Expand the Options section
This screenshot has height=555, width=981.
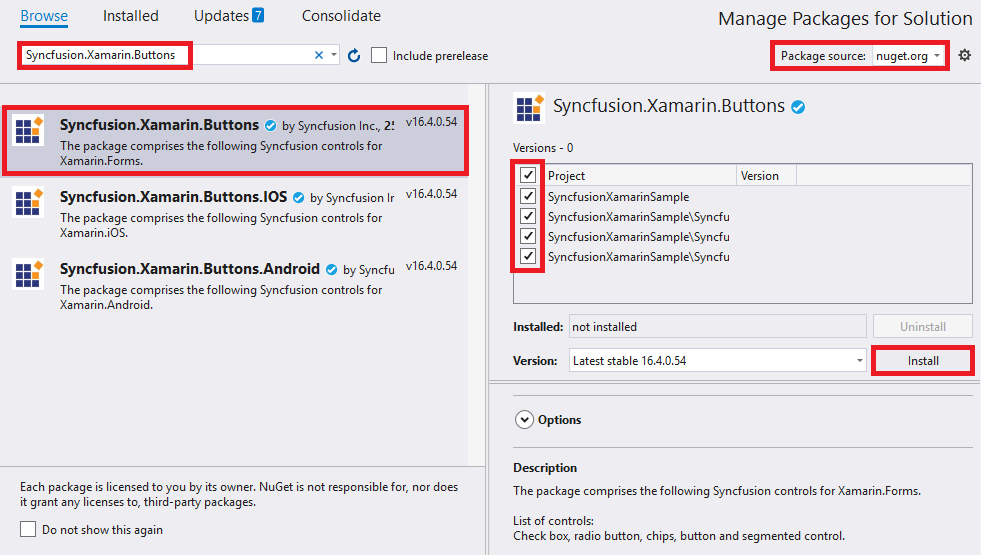(x=524, y=419)
